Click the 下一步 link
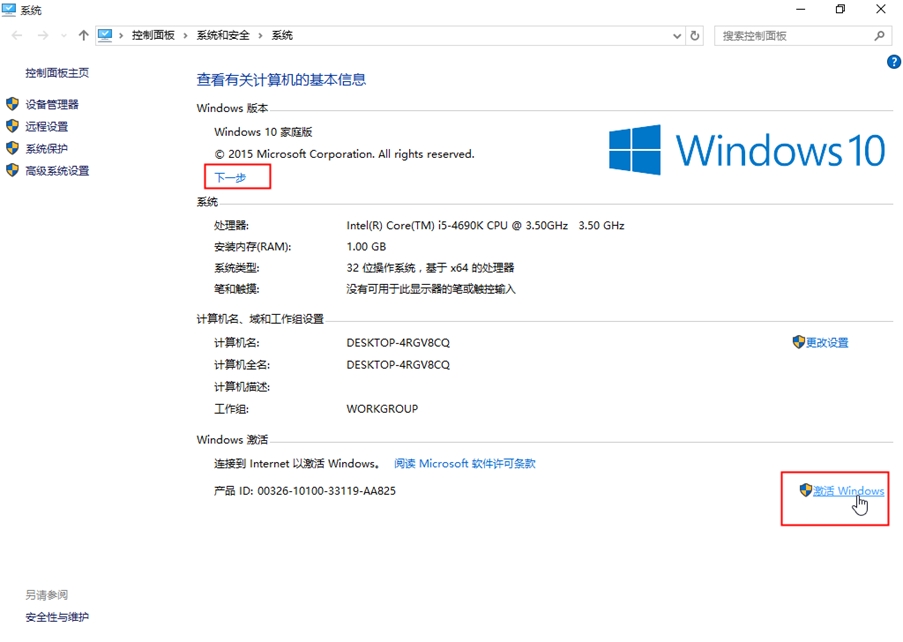The image size is (903, 642). (230, 177)
